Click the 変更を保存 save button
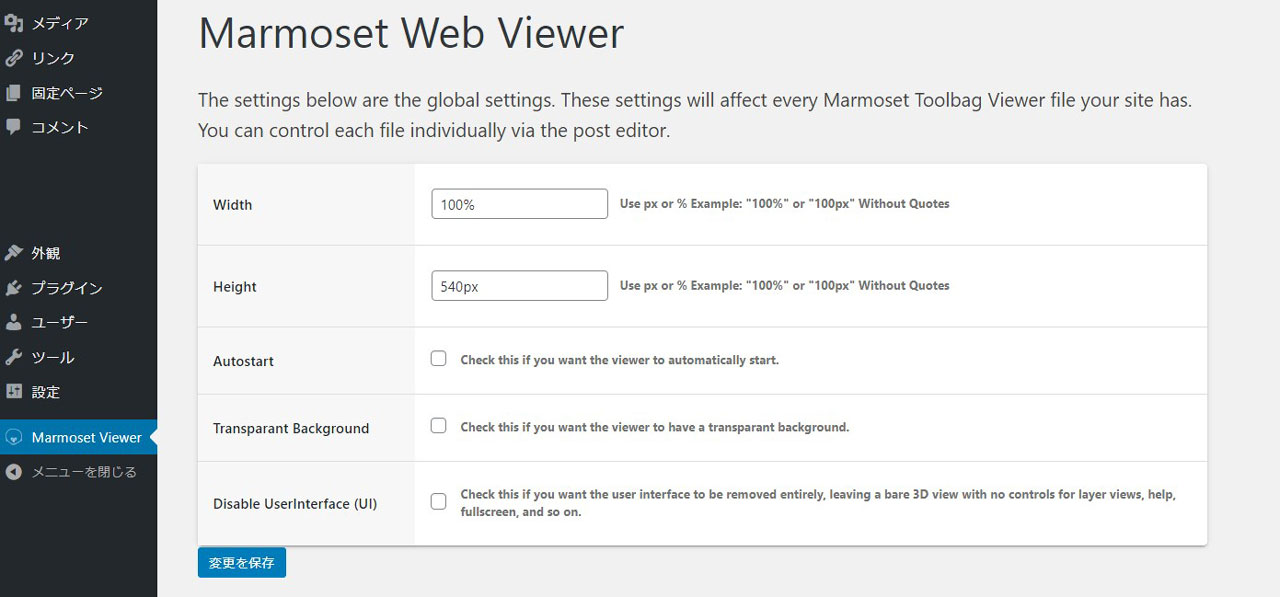 [241, 562]
